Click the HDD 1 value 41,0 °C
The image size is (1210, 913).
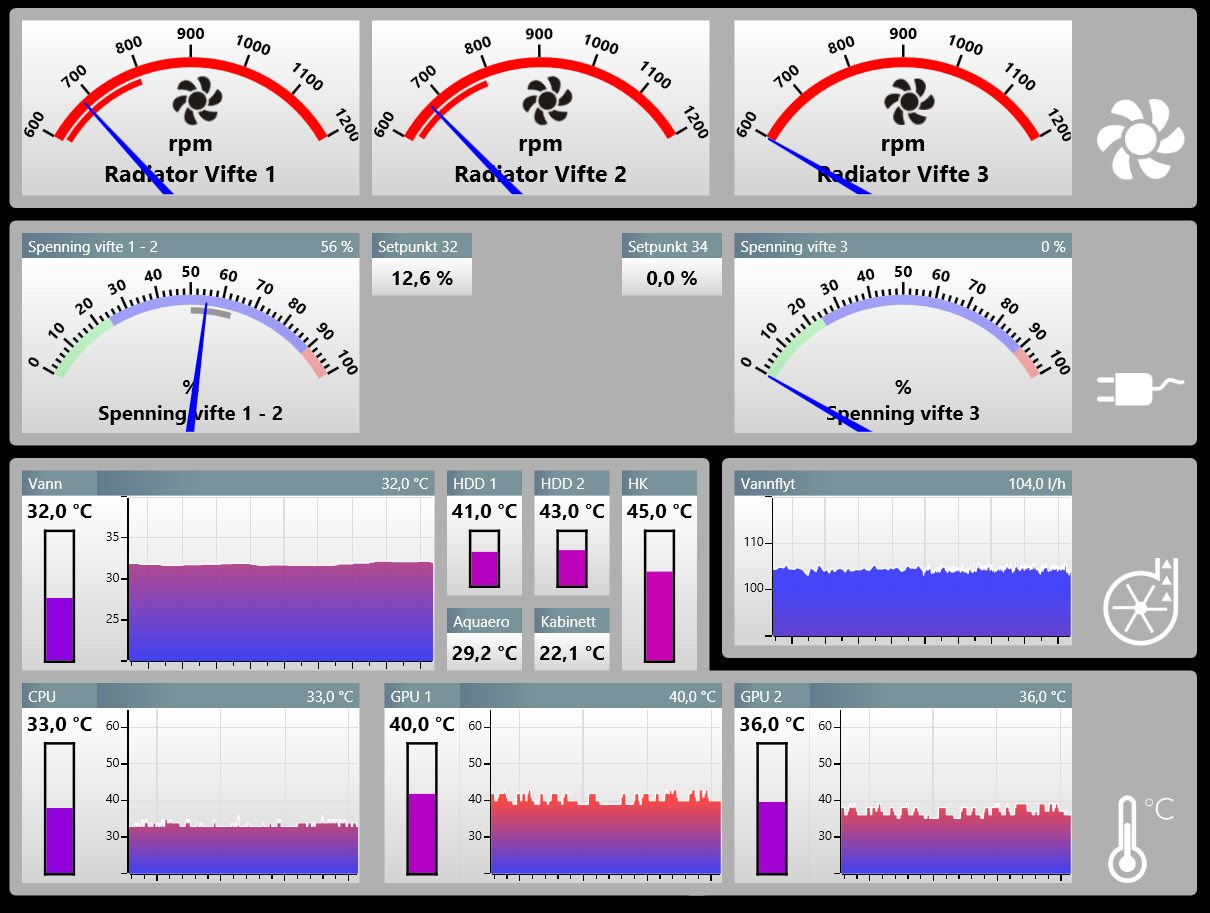coord(484,511)
